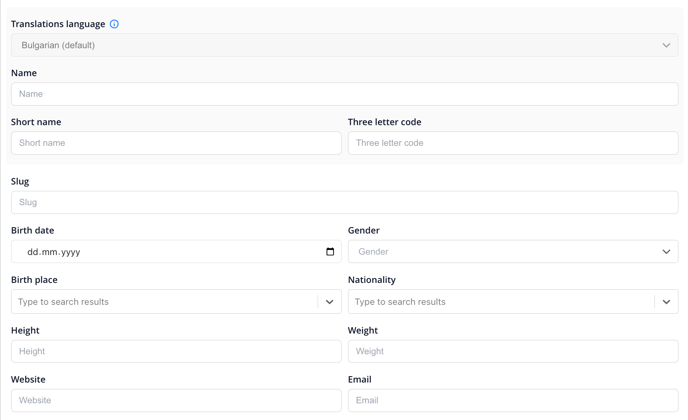Click into the Weight field

[513, 351]
